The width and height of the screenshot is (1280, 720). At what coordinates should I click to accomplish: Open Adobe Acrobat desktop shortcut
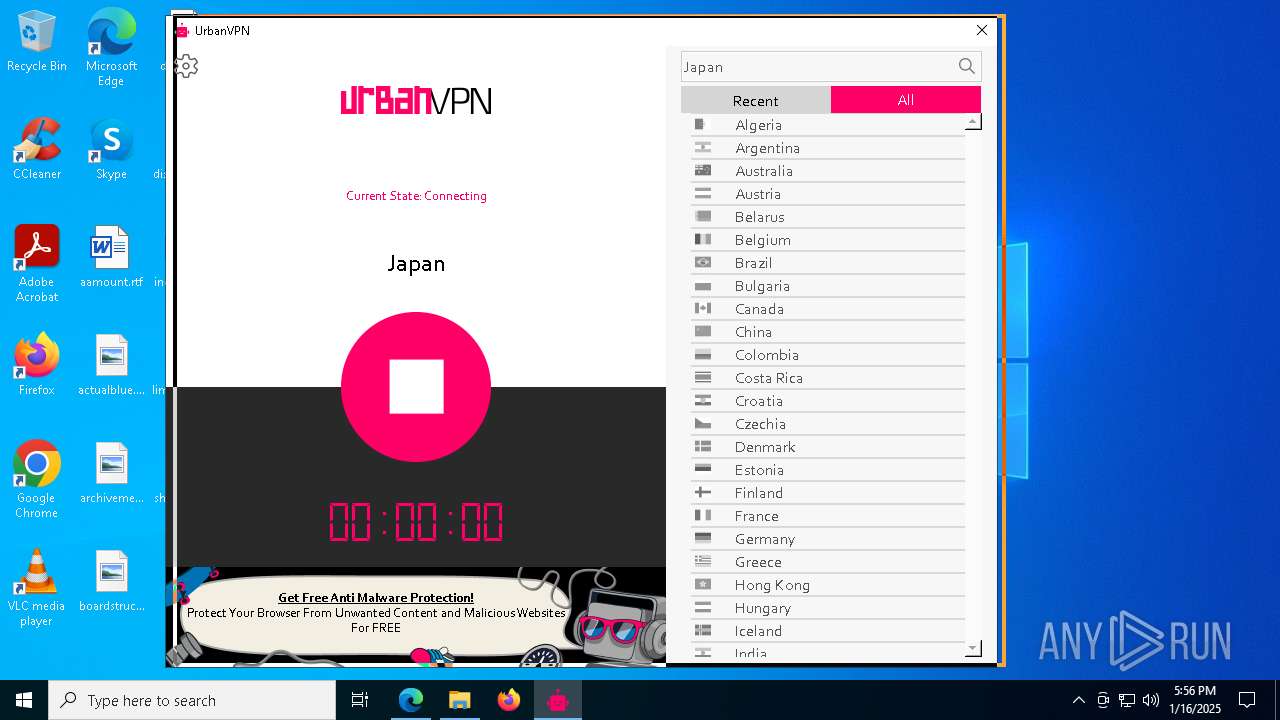[37, 264]
